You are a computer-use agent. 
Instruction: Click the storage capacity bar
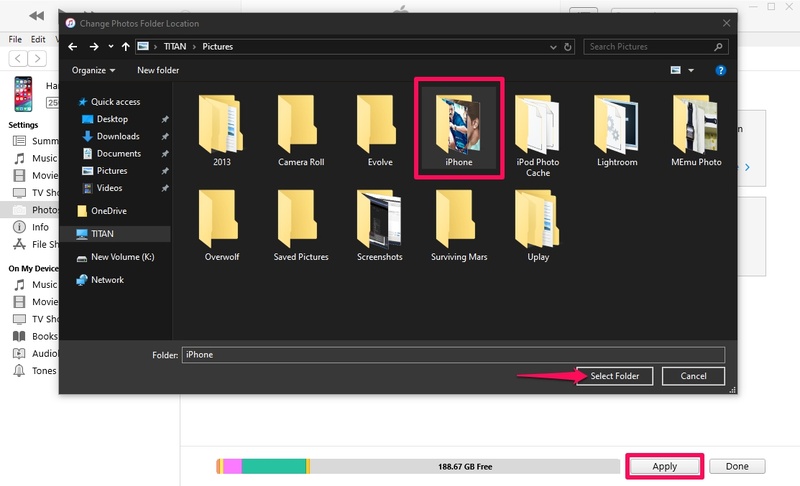point(418,466)
